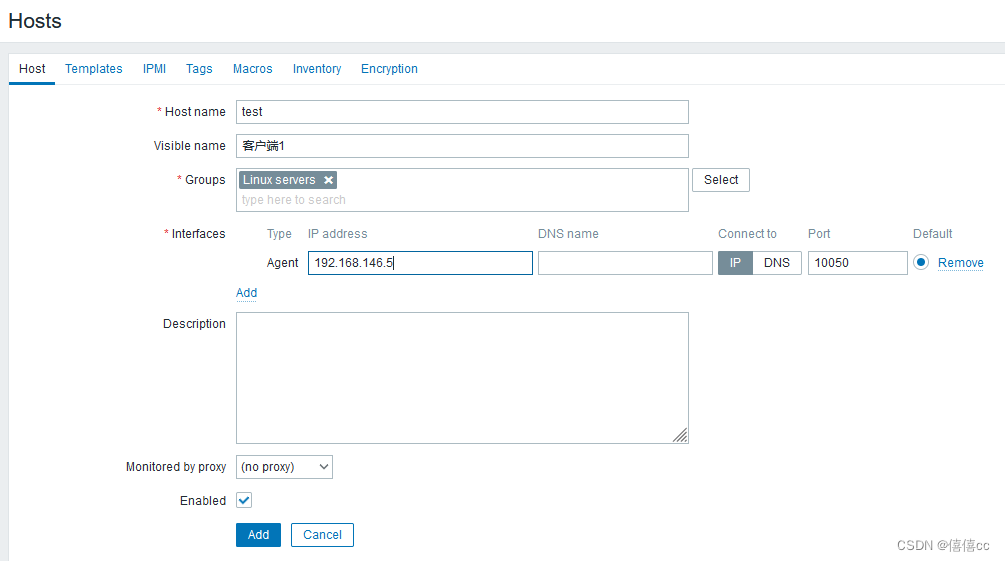This screenshot has width=1005, height=561.
Task: Toggle the Enabled checkbox
Action: (x=244, y=500)
